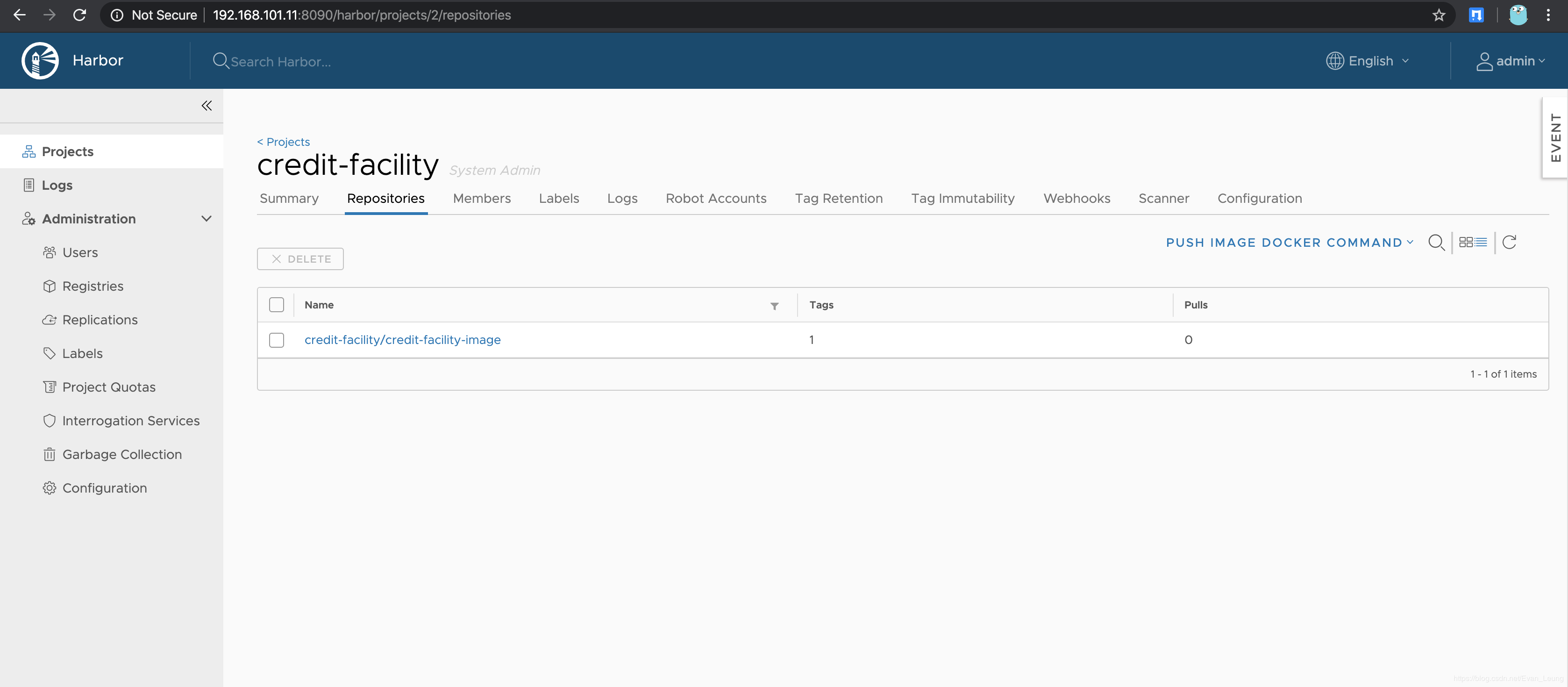Image resolution: width=1568 pixels, height=687 pixels.
Task: Collapse the sidebar with double-chevron icon
Action: coord(207,106)
